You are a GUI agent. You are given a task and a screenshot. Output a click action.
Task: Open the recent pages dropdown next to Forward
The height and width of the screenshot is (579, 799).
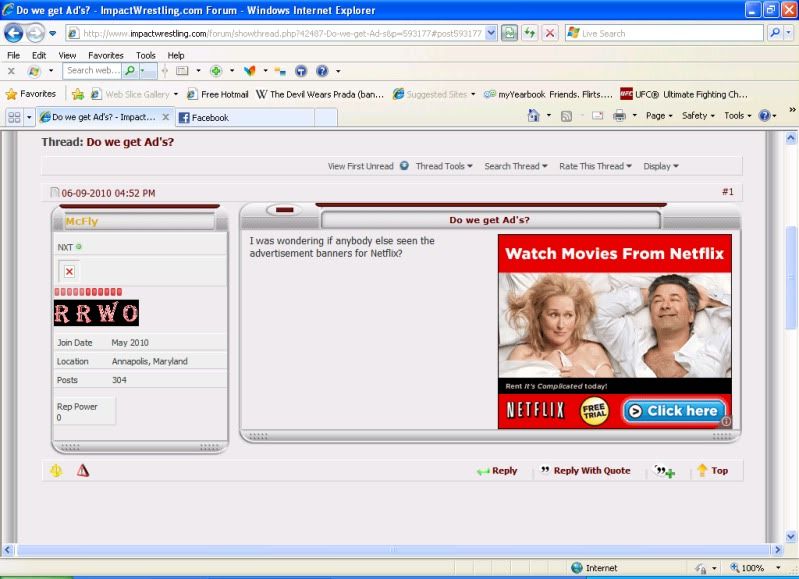52,34
